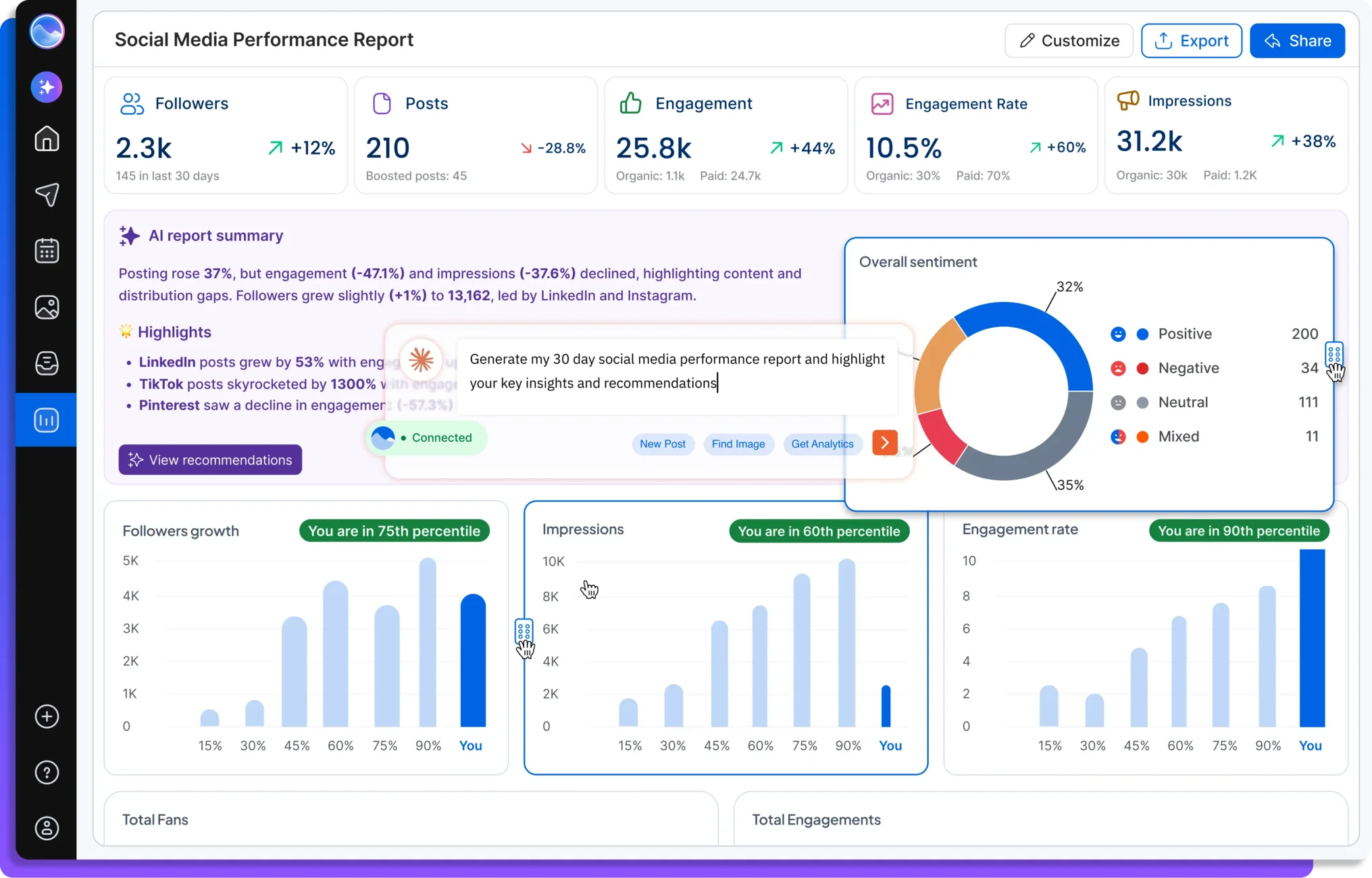This screenshot has width=1372, height=878.
Task: Open the AI sparkle assistant icon
Action: (47, 87)
